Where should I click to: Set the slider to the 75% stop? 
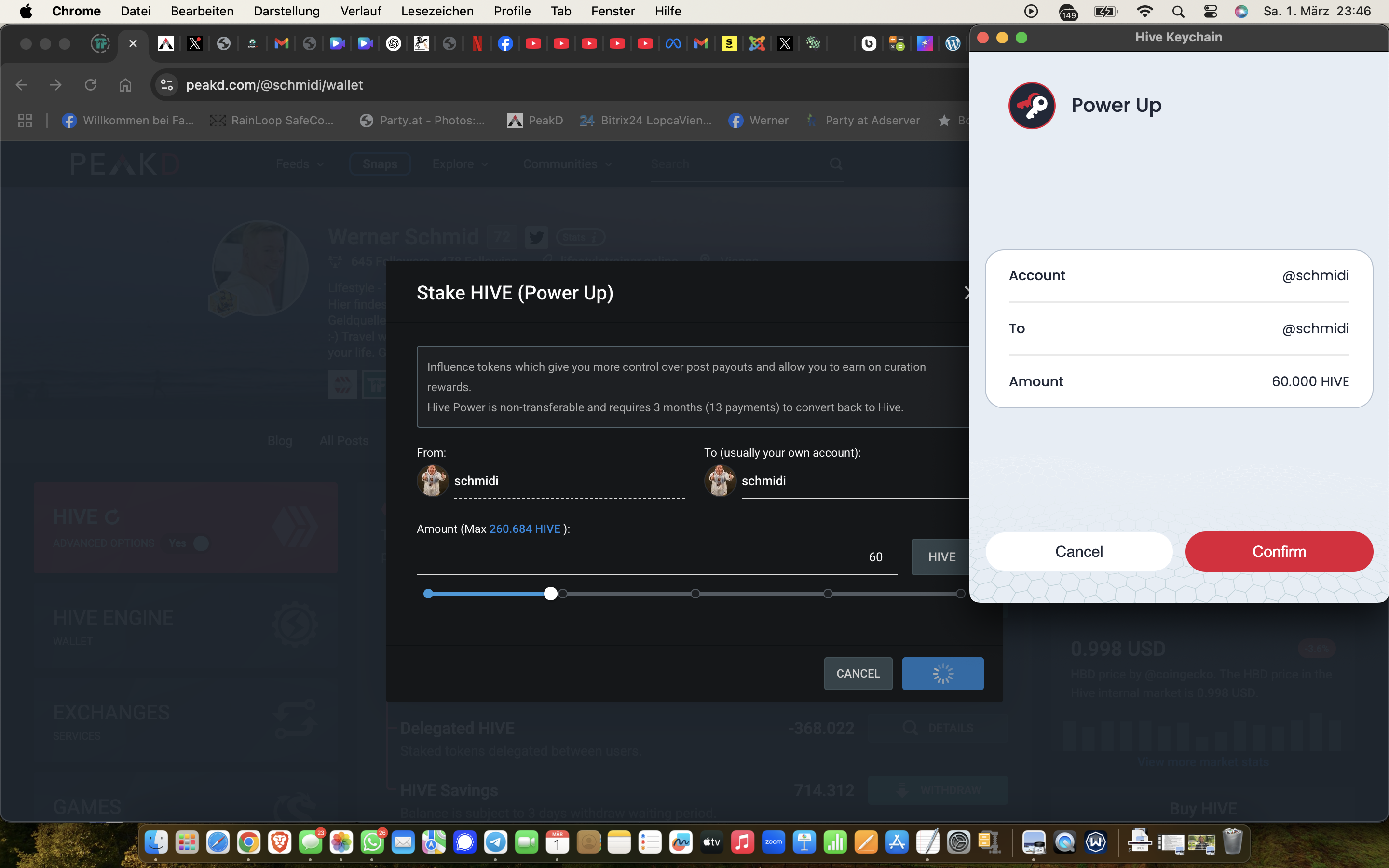[x=828, y=594]
